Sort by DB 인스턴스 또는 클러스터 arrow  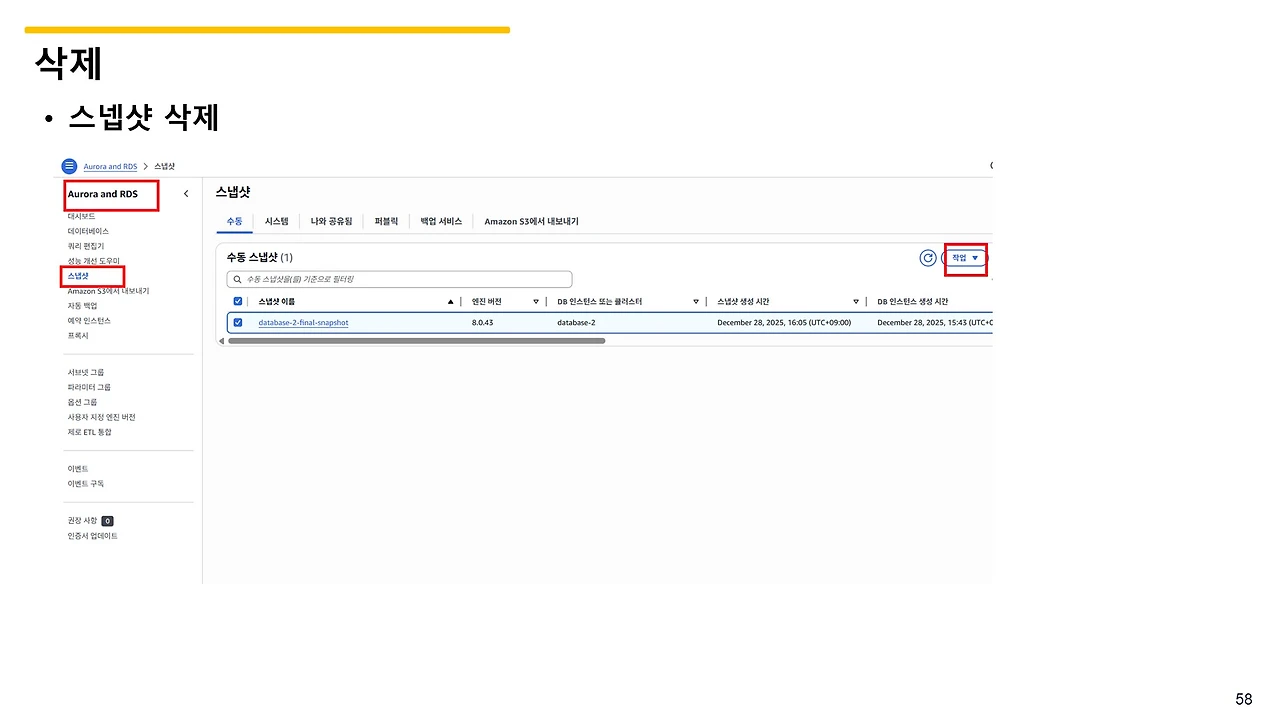click(696, 301)
